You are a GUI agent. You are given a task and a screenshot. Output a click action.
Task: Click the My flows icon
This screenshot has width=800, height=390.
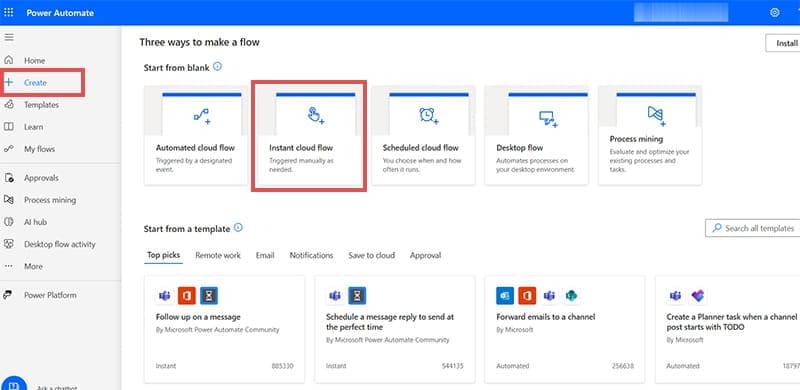(9, 149)
